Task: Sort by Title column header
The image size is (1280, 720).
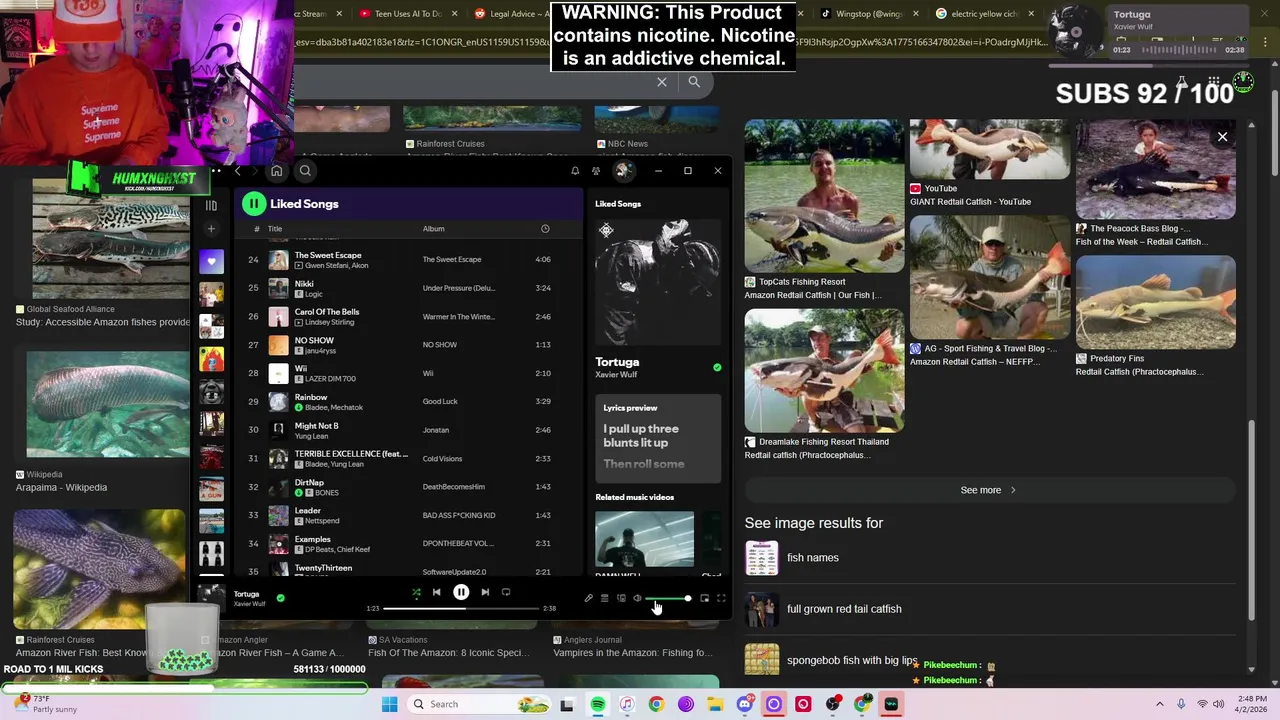Action: 275,229
